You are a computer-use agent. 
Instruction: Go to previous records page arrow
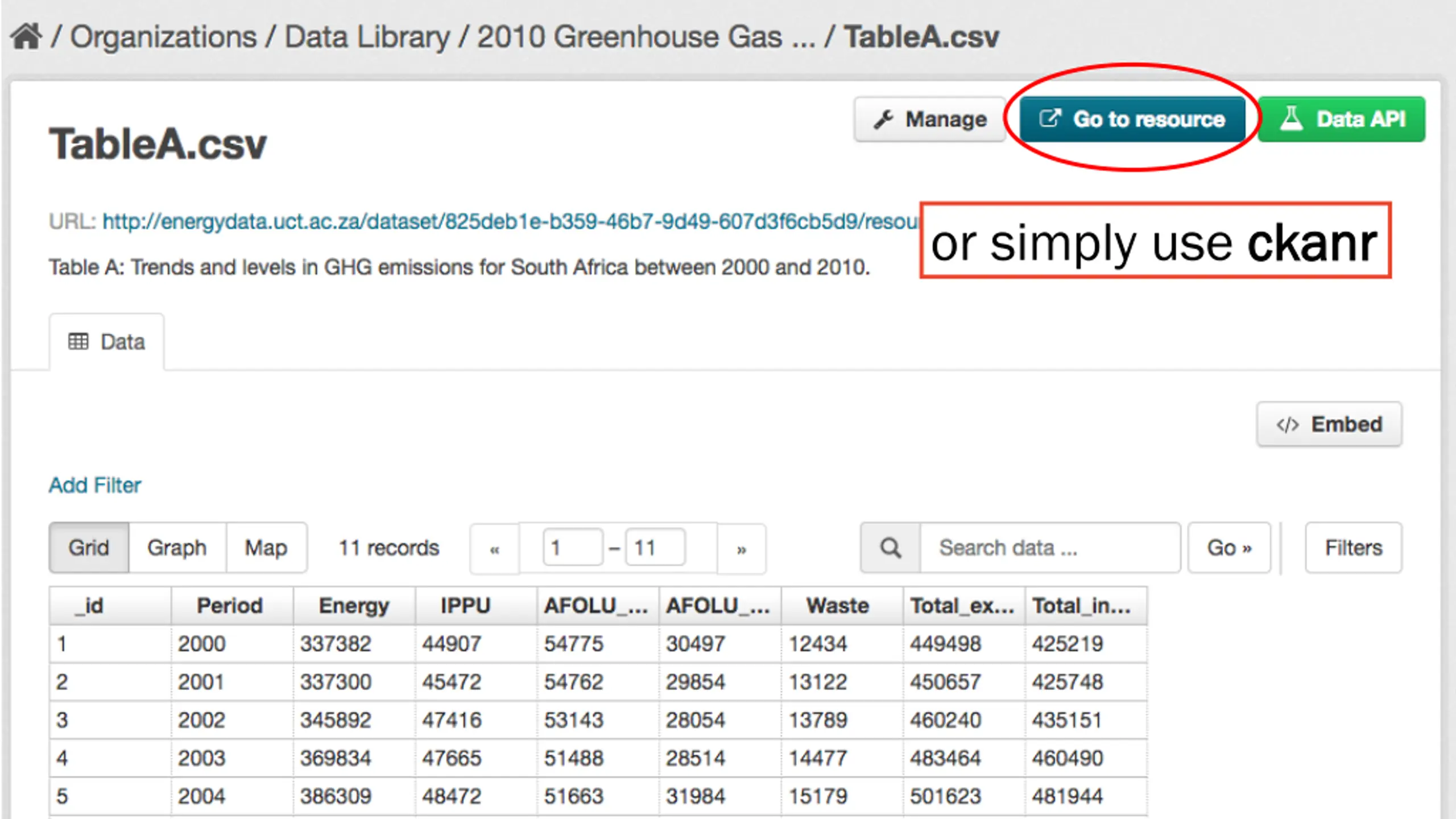click(x=494, y=549)
